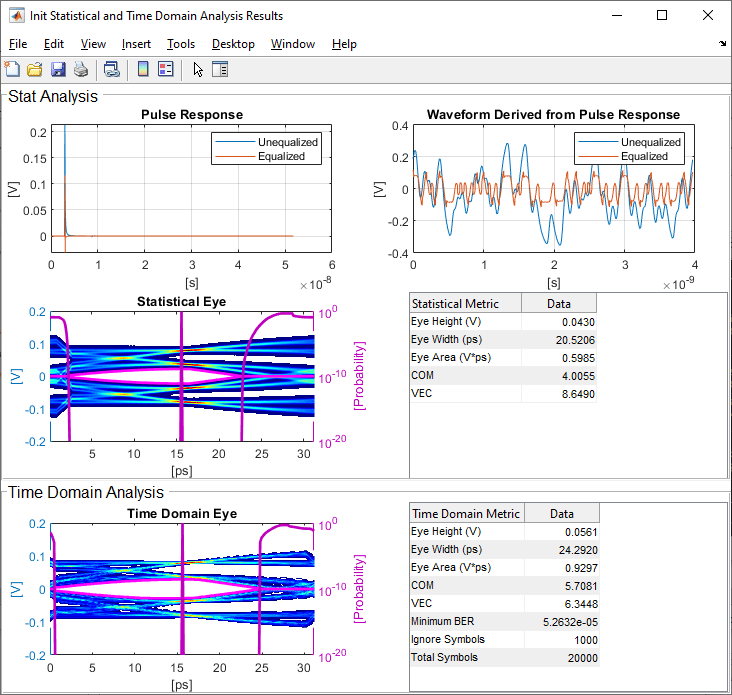
Task: Expand the Desktop menu
Action: (233, 44)
